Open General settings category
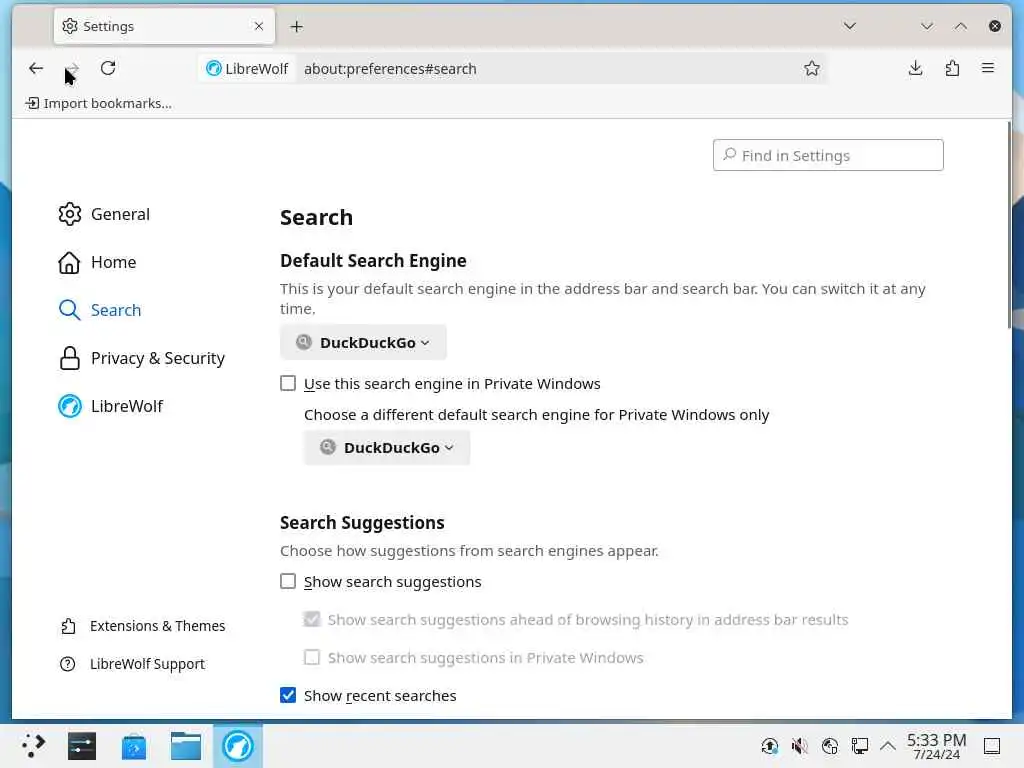The height and width of the screenshot is (768, 1024). pyautogui.click(x=104, y=214)
